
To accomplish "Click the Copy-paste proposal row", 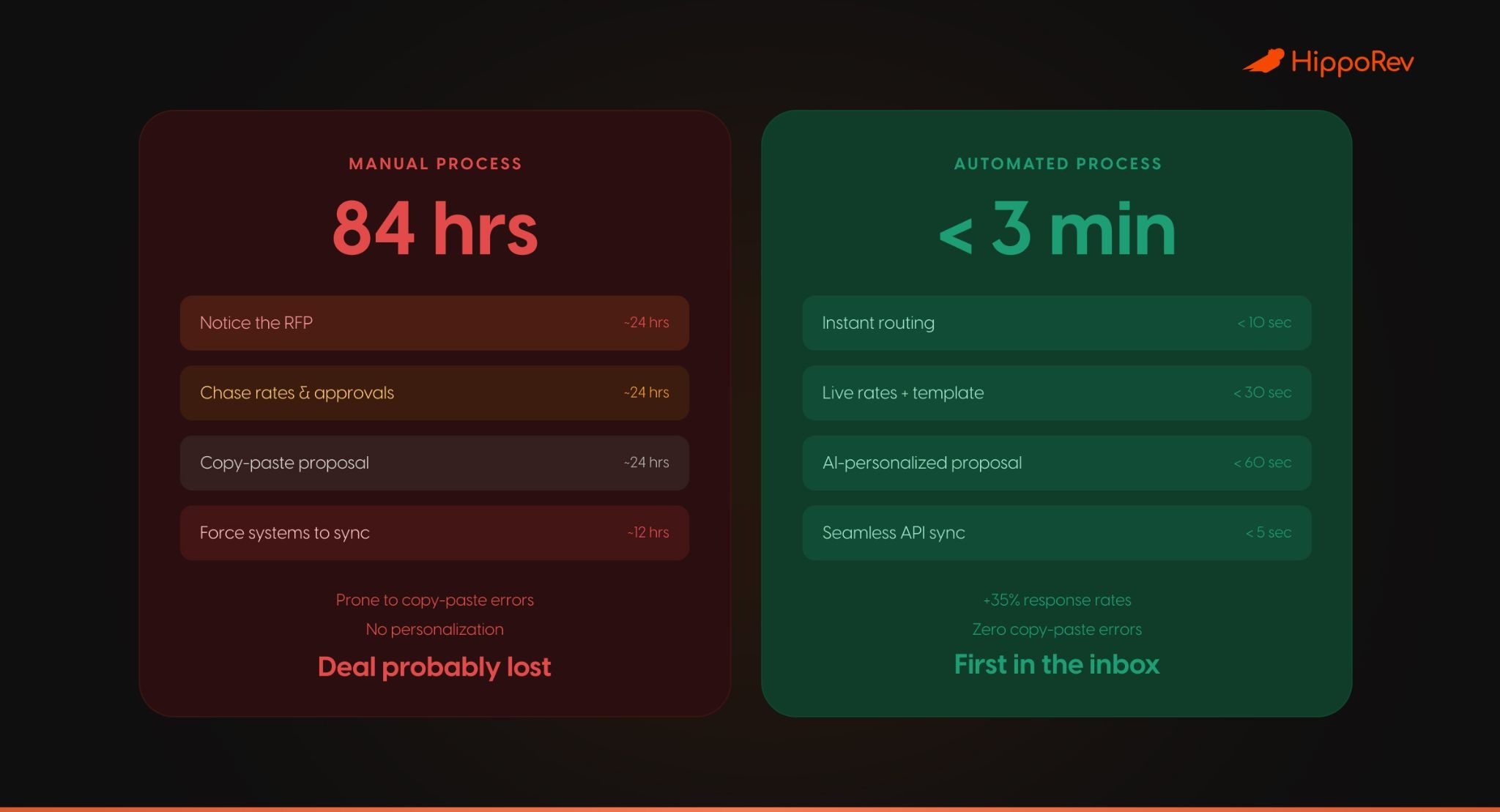I will coord(434,463).
